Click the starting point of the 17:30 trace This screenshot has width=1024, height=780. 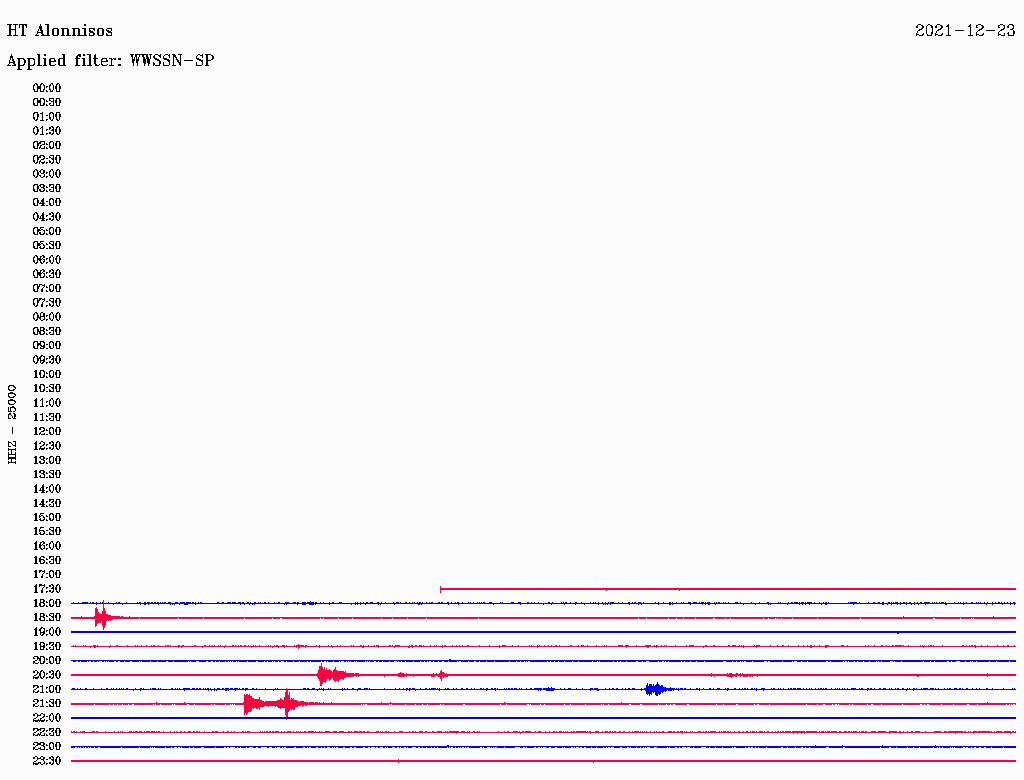pos(441,589)
